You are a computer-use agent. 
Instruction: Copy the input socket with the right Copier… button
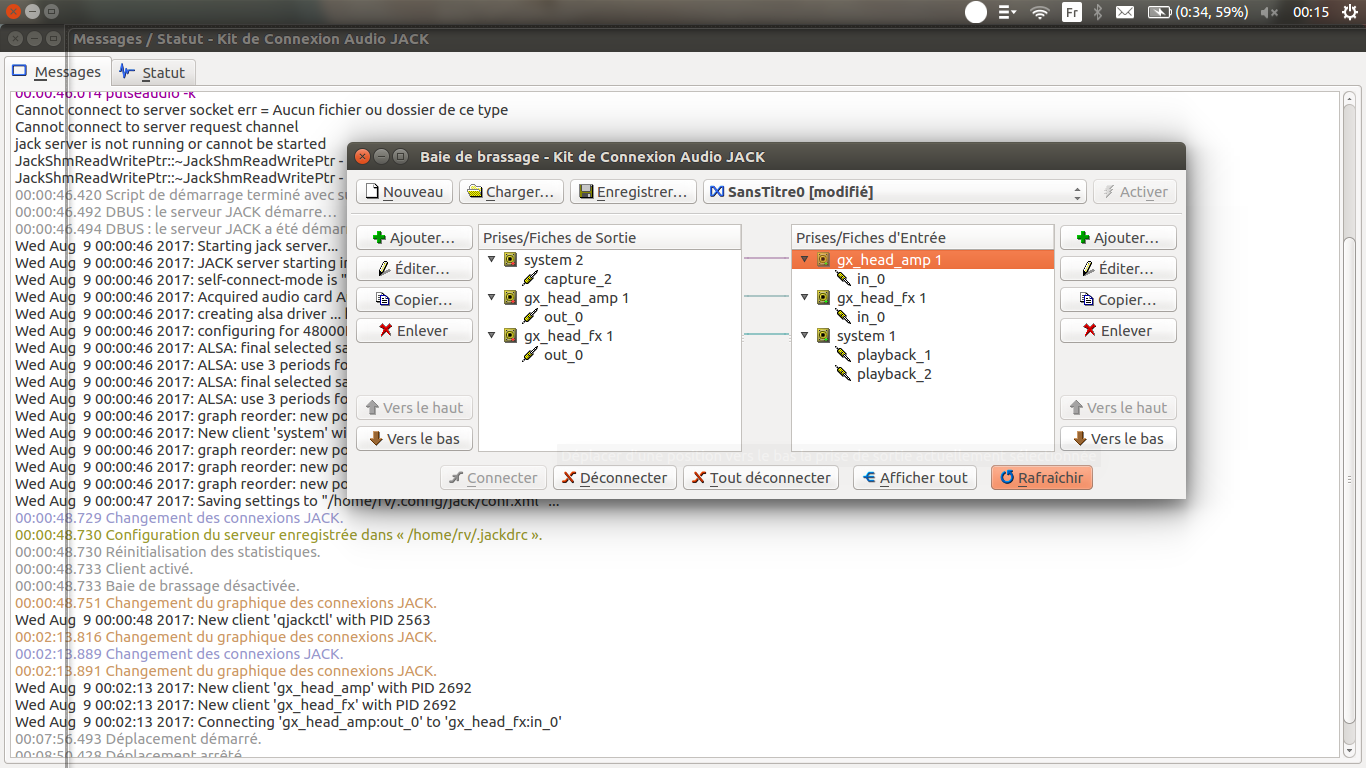1119,300
